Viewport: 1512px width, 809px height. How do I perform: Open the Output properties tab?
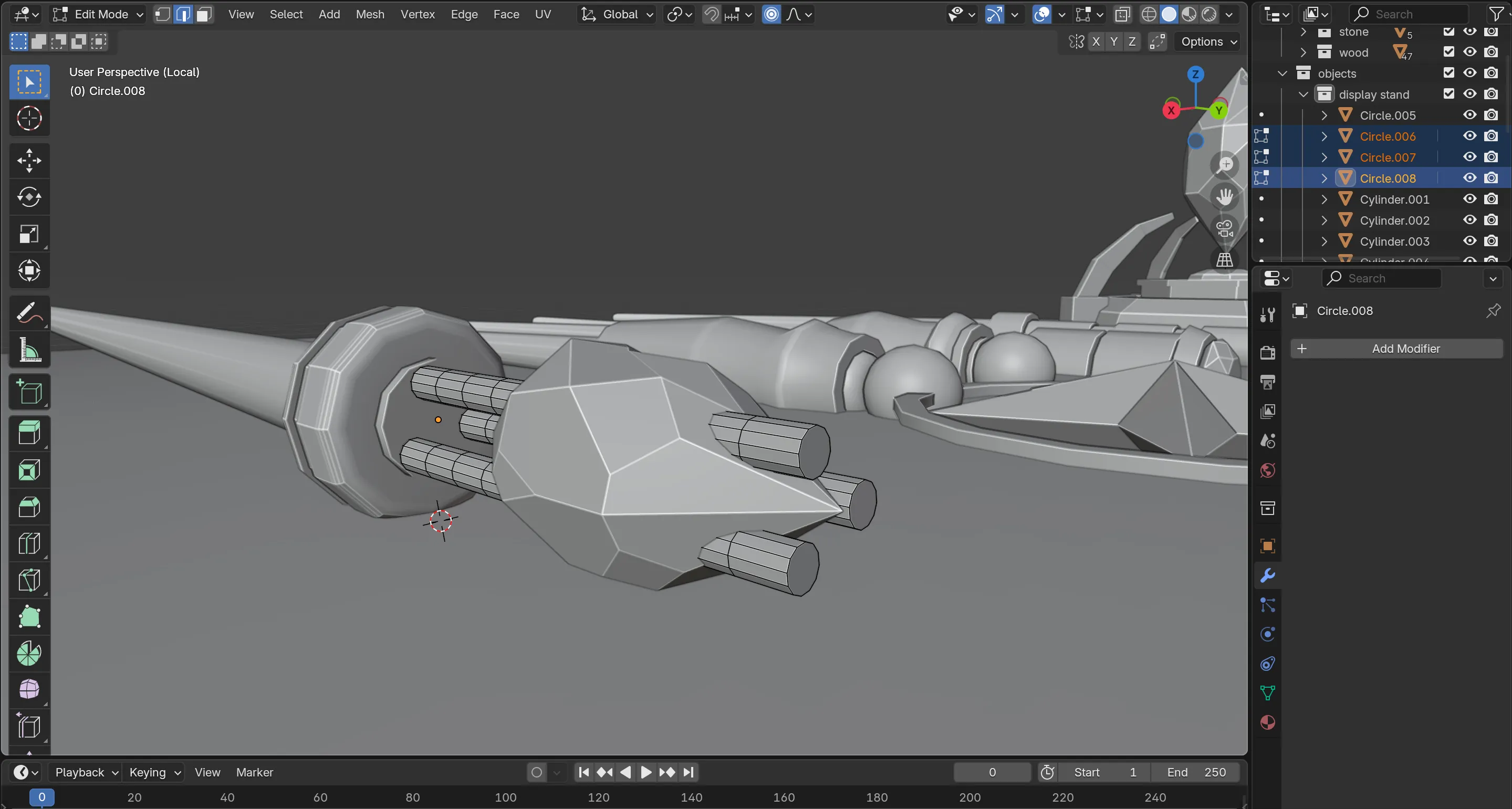coord(1268,382)
